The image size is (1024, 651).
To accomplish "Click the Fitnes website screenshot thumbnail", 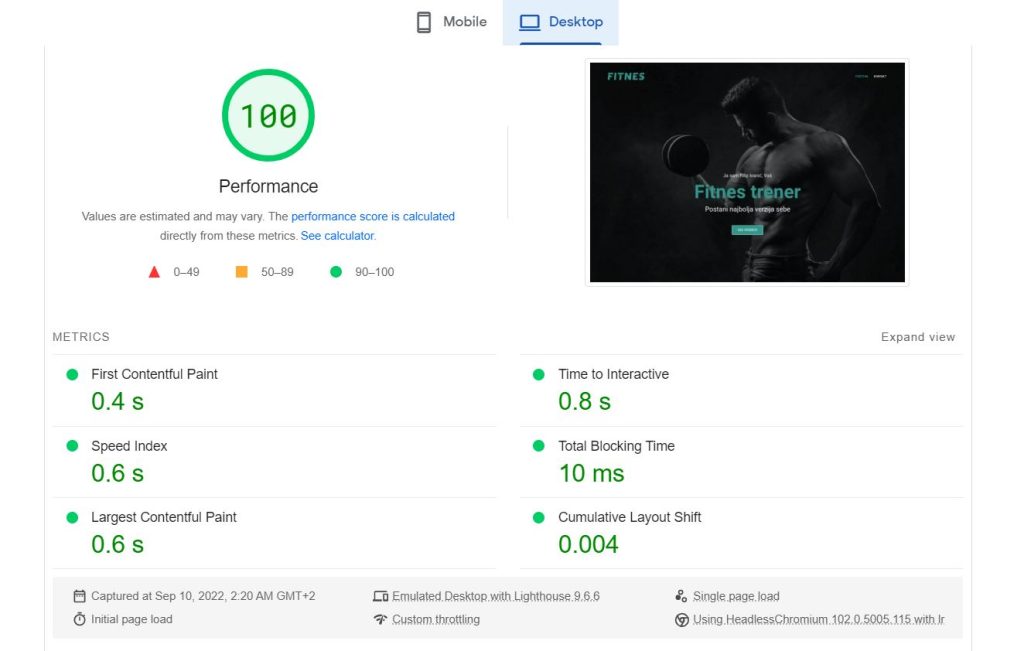I will 746,172.
